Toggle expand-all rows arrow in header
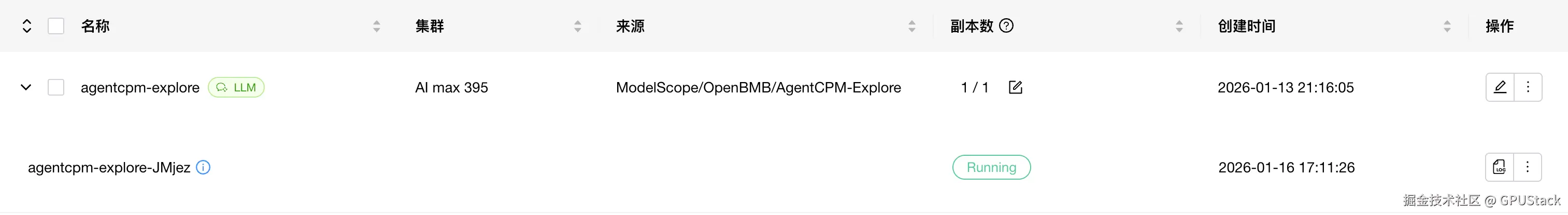 26,26
